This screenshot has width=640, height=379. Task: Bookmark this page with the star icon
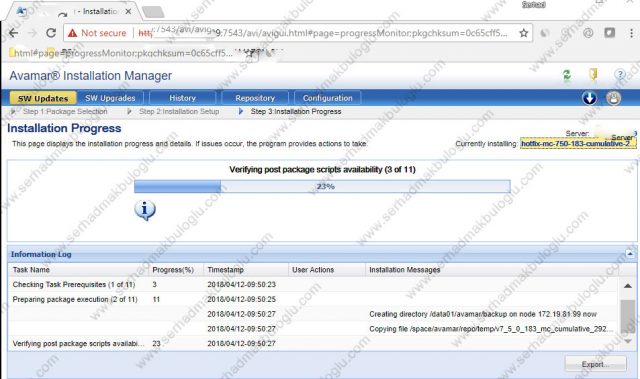(524, 33)
